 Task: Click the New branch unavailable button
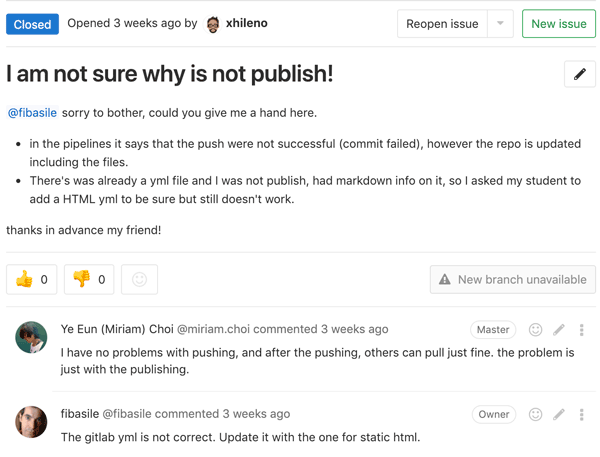click(513, 279)
